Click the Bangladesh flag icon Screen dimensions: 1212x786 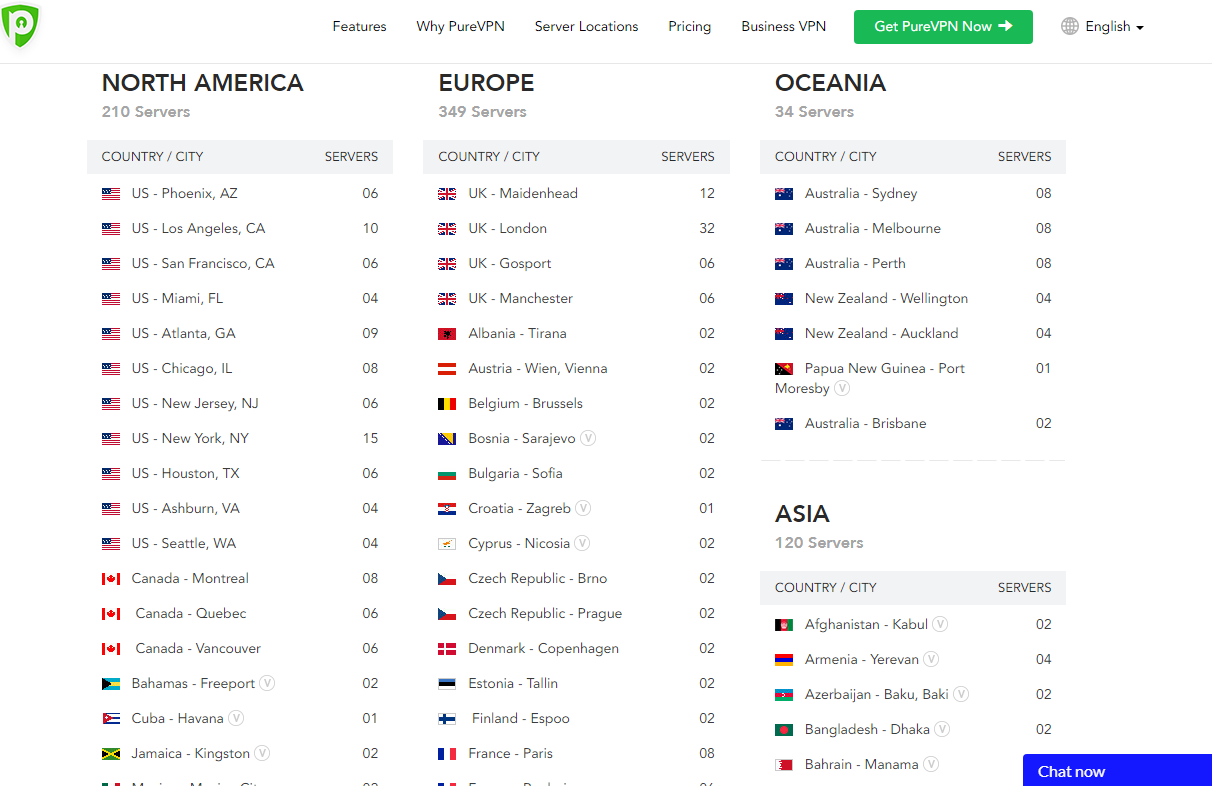[784, 730]
